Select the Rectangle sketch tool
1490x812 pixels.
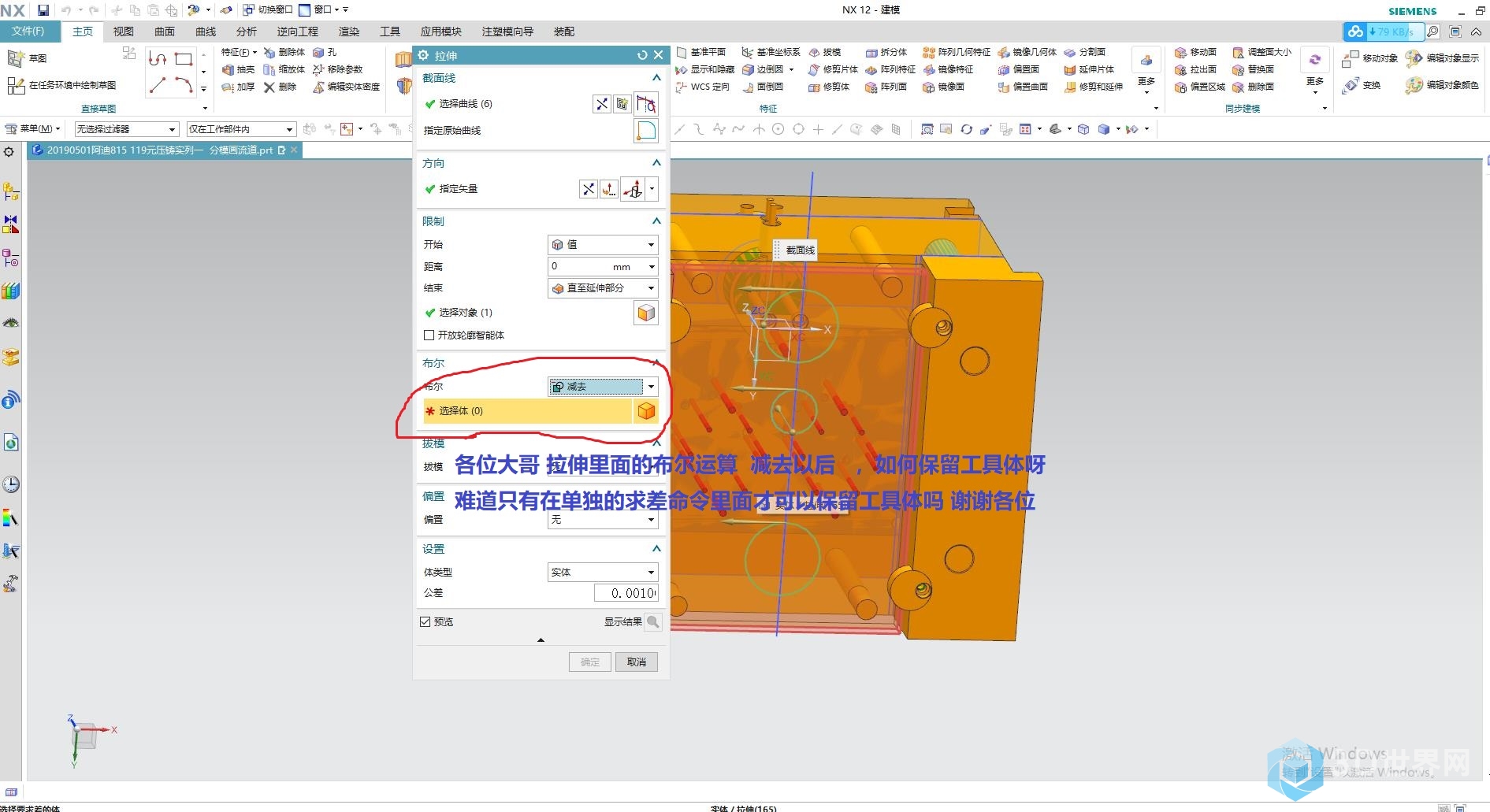184,59
